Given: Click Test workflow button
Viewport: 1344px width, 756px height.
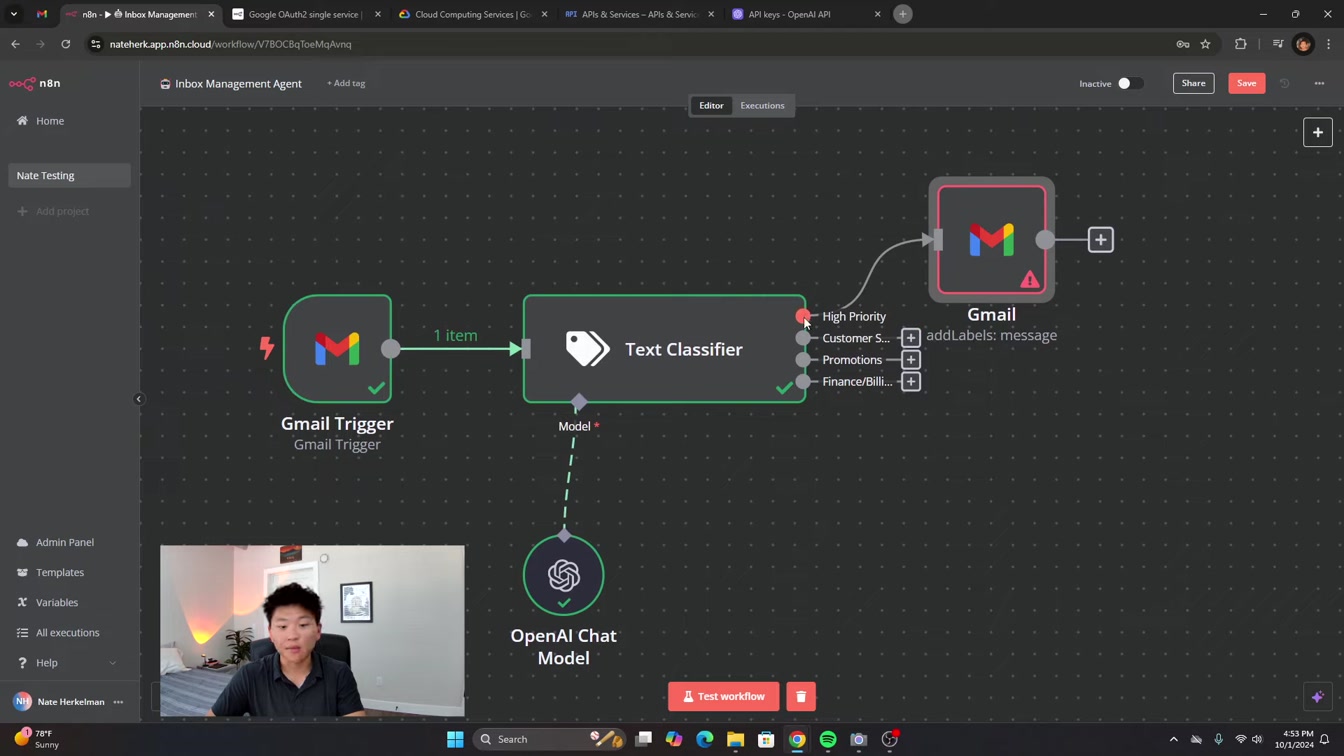Looking at the screenshot, I should (x=724, y=697).
